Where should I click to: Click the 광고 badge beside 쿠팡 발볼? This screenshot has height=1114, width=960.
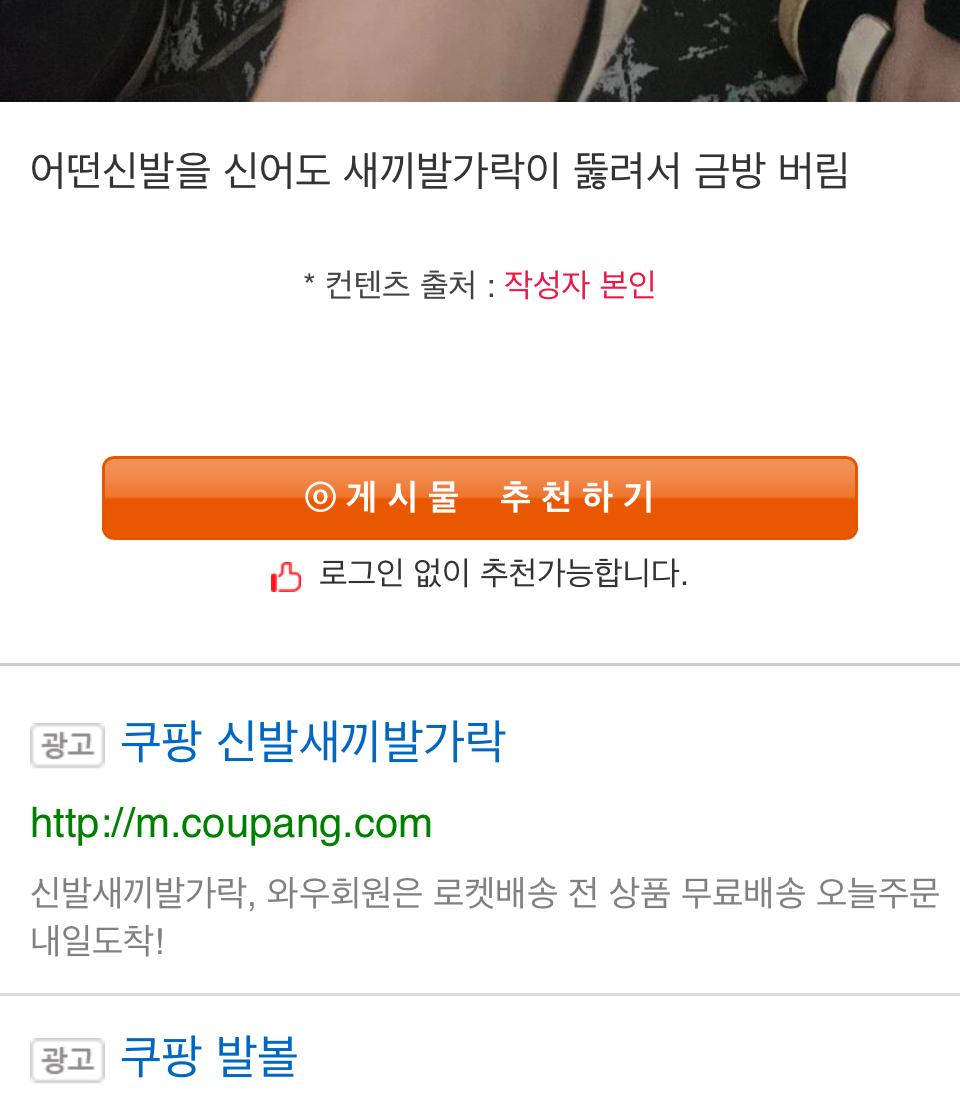click(x=68, y=1060)
